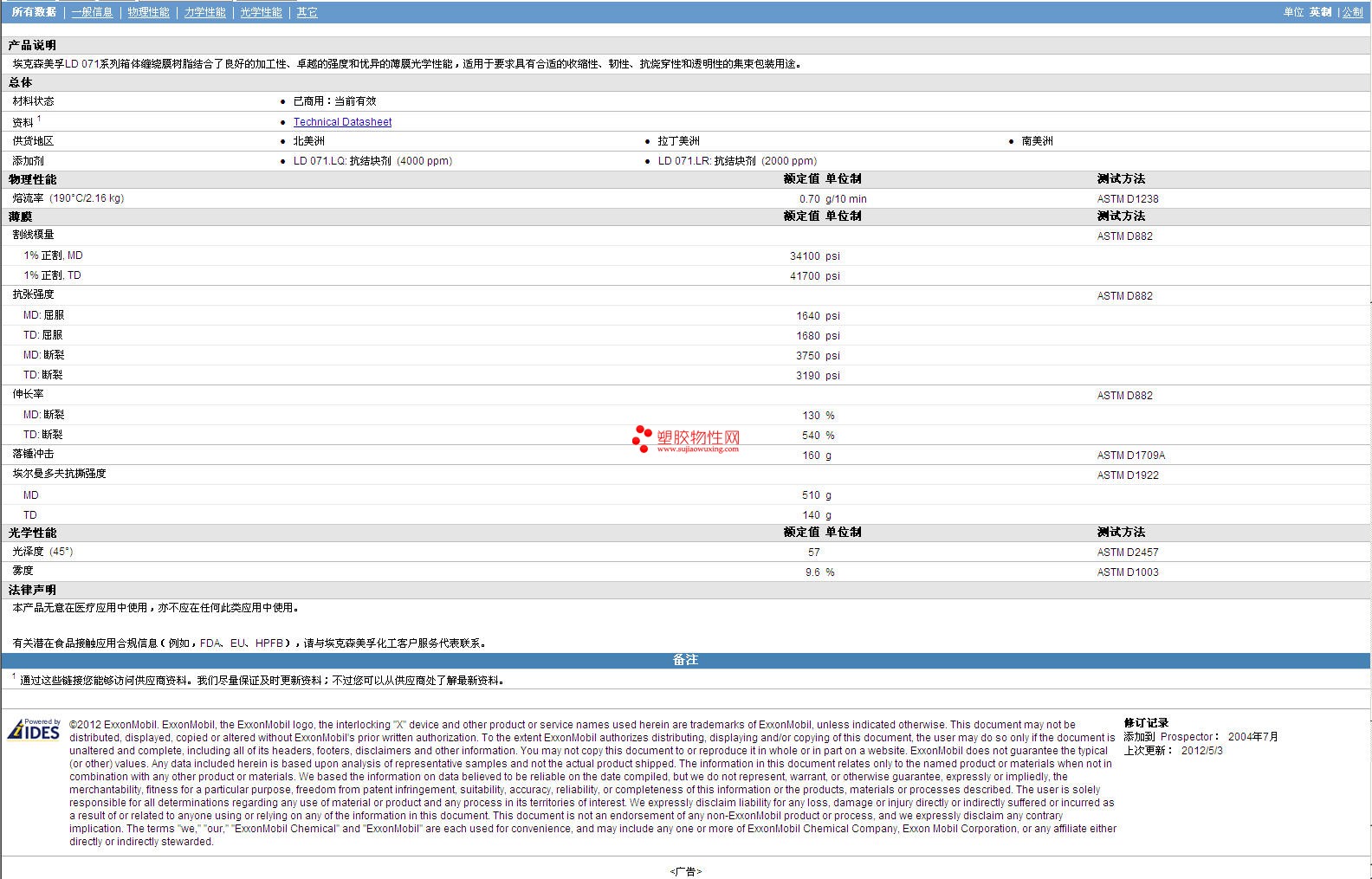The image size is (1372, 879).
Task: Switch to the 物理性能 tab
Action: pos(148,12)
